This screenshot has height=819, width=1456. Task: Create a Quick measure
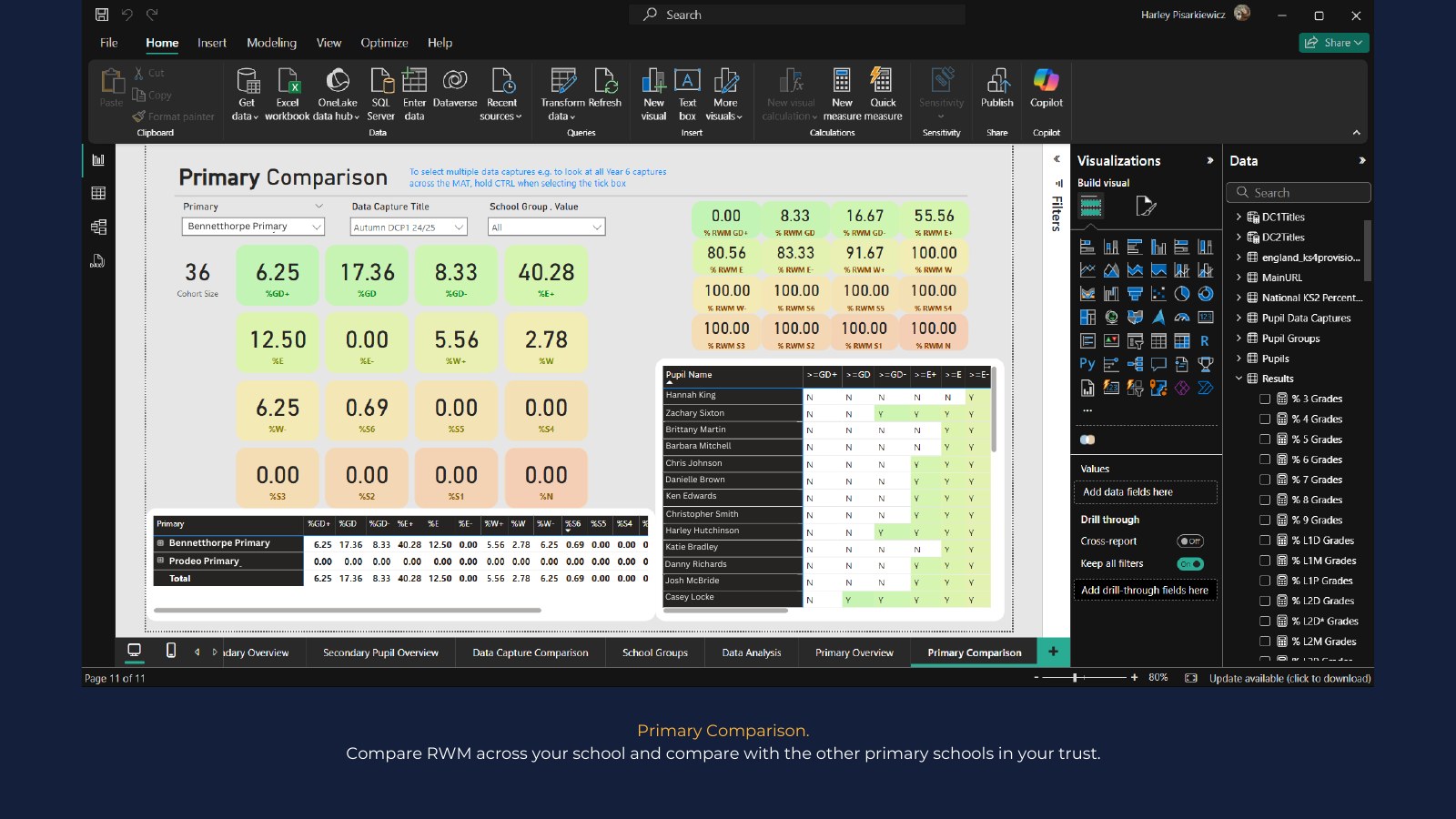coord(883,94)
